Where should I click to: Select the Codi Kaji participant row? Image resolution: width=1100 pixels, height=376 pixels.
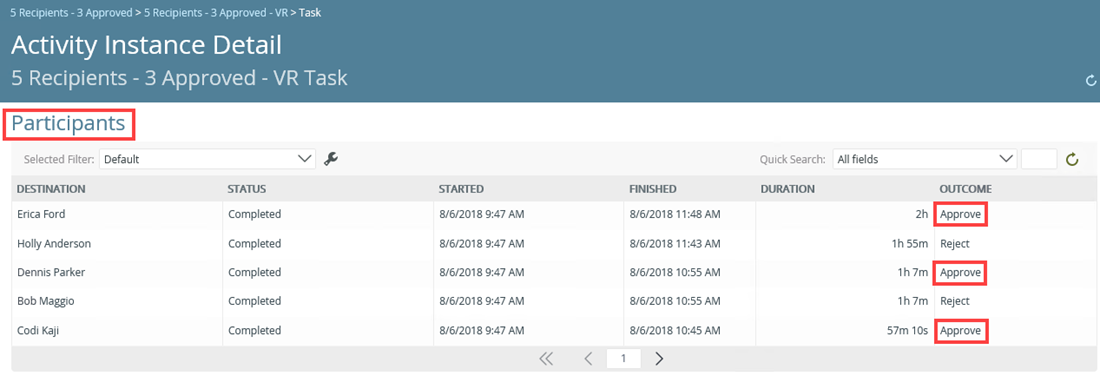coord(549,330)
